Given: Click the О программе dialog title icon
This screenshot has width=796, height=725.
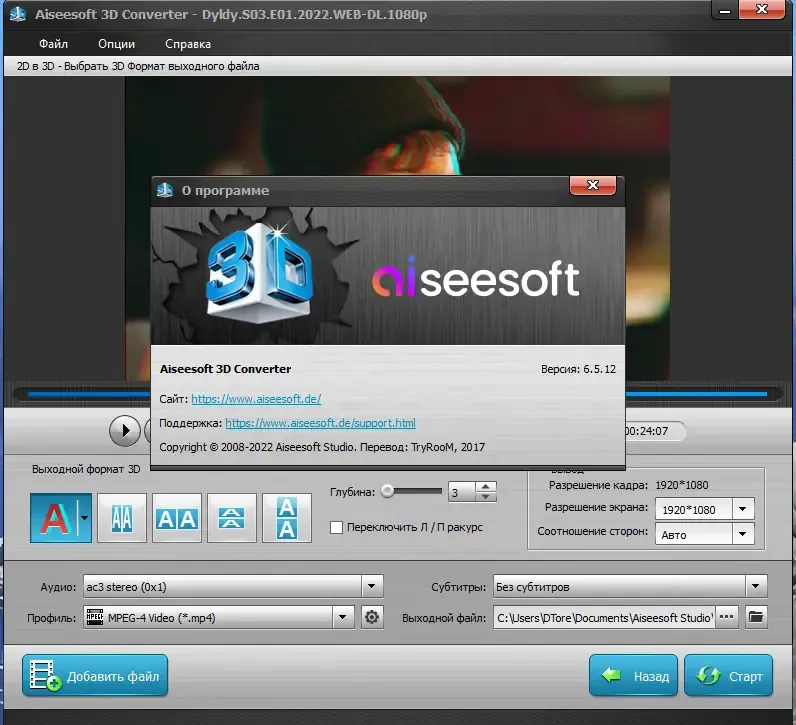Looking at the screenshot, I should click(165, 190).
